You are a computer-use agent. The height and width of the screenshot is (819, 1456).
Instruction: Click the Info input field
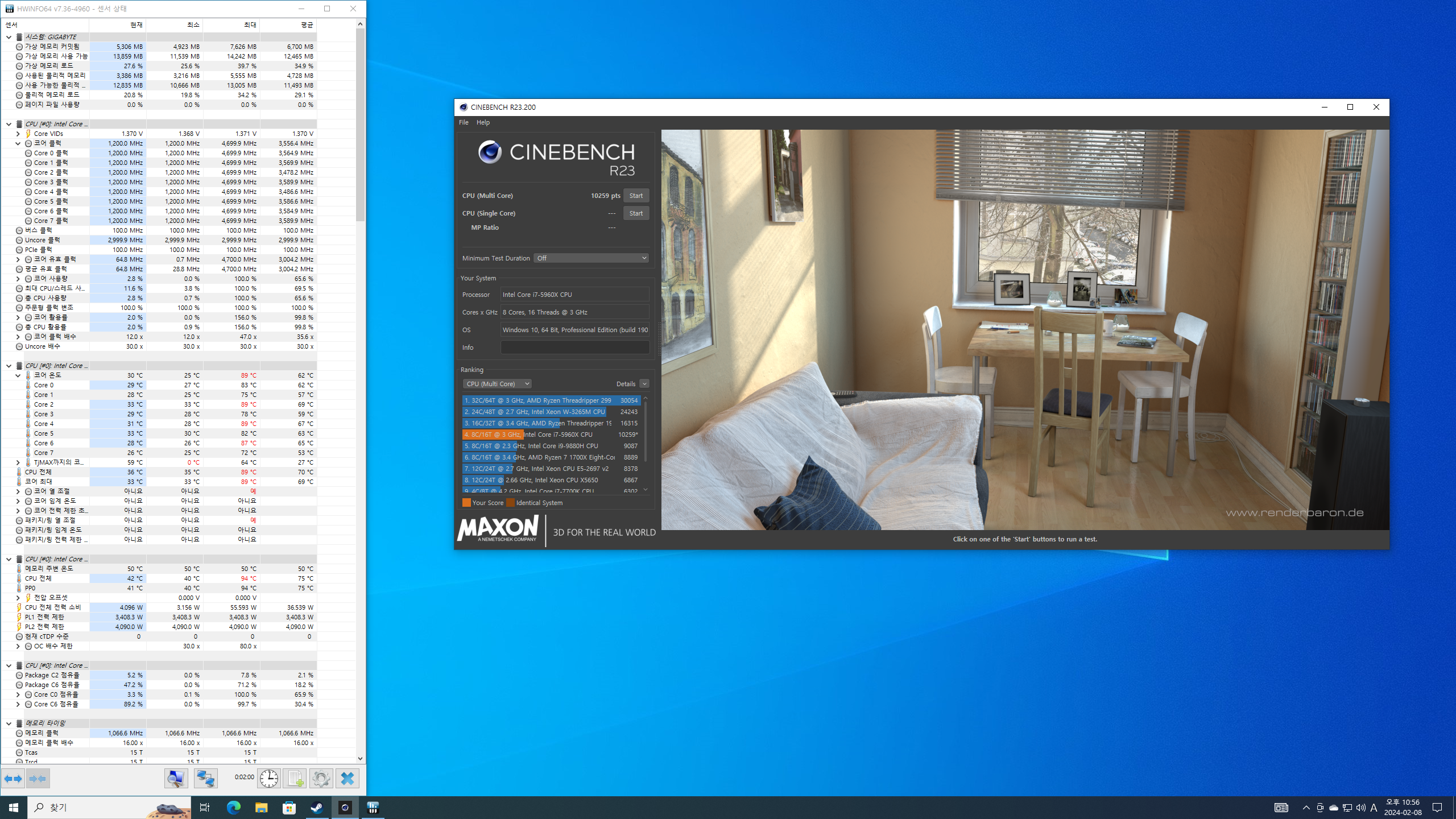[x=574, y=348]
